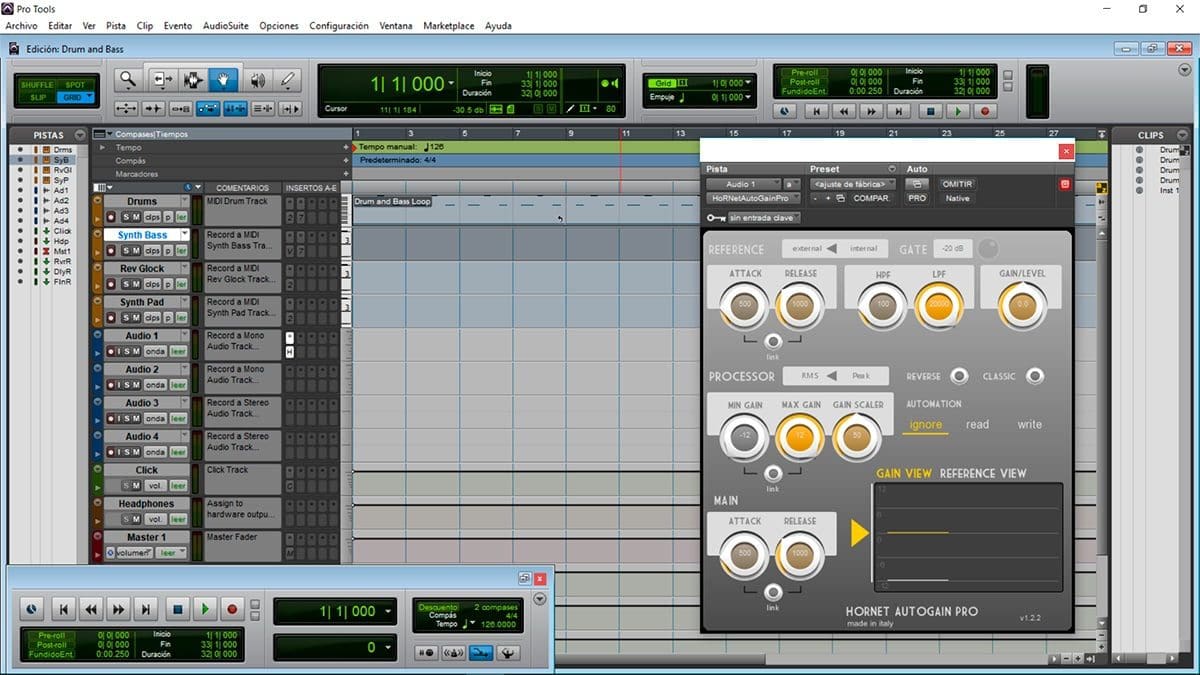Toggle online status in Edit toolbar transport
The height and width of the screenshot is (675, 1200).
pos(783,112)
